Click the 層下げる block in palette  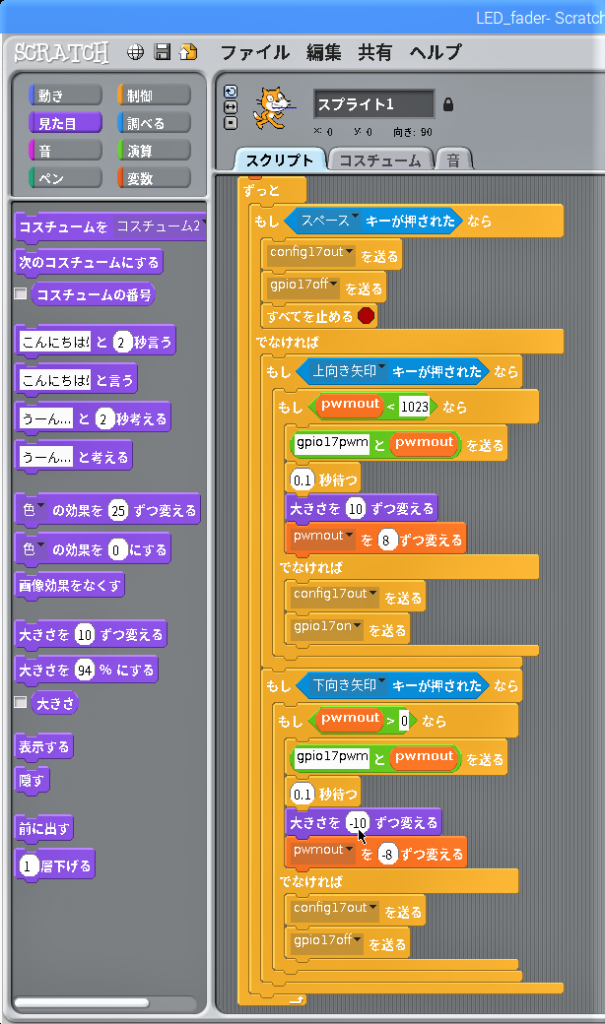click(55, 867)
